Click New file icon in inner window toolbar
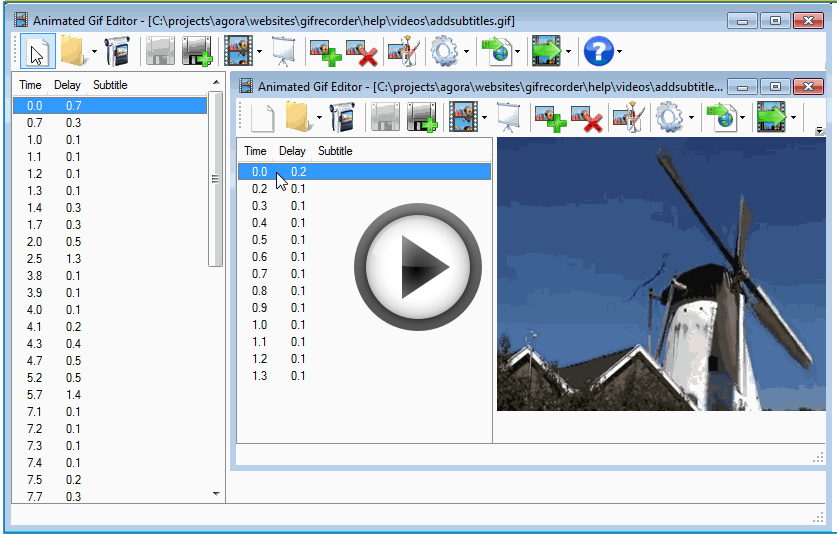Viewport: 837px width, 534px height. pyautogui.click(x=263, y=117)
